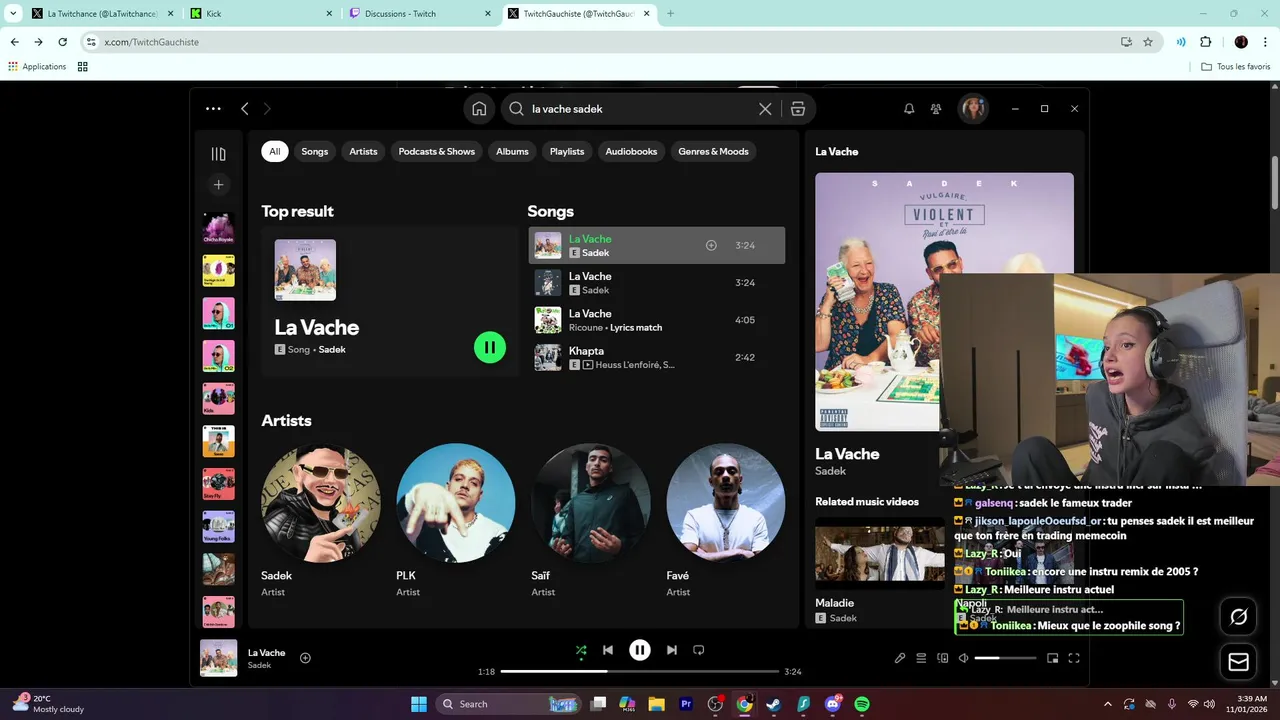Open the Tous les favoris bookmarks folder
This screenshot has height=720, width=1280.
click(x=1236, y=66)
